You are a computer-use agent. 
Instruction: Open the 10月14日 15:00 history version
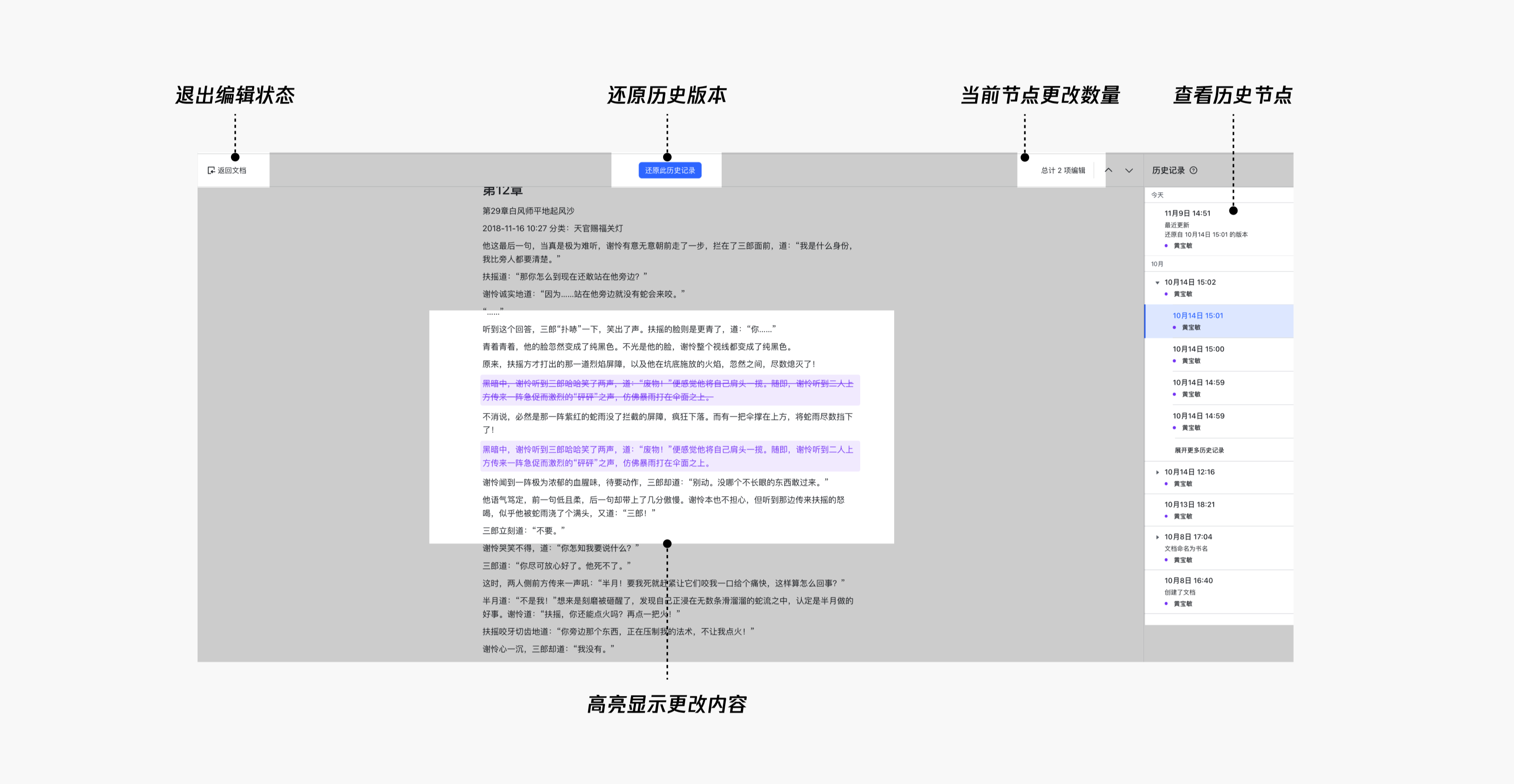pos(1199,349)
